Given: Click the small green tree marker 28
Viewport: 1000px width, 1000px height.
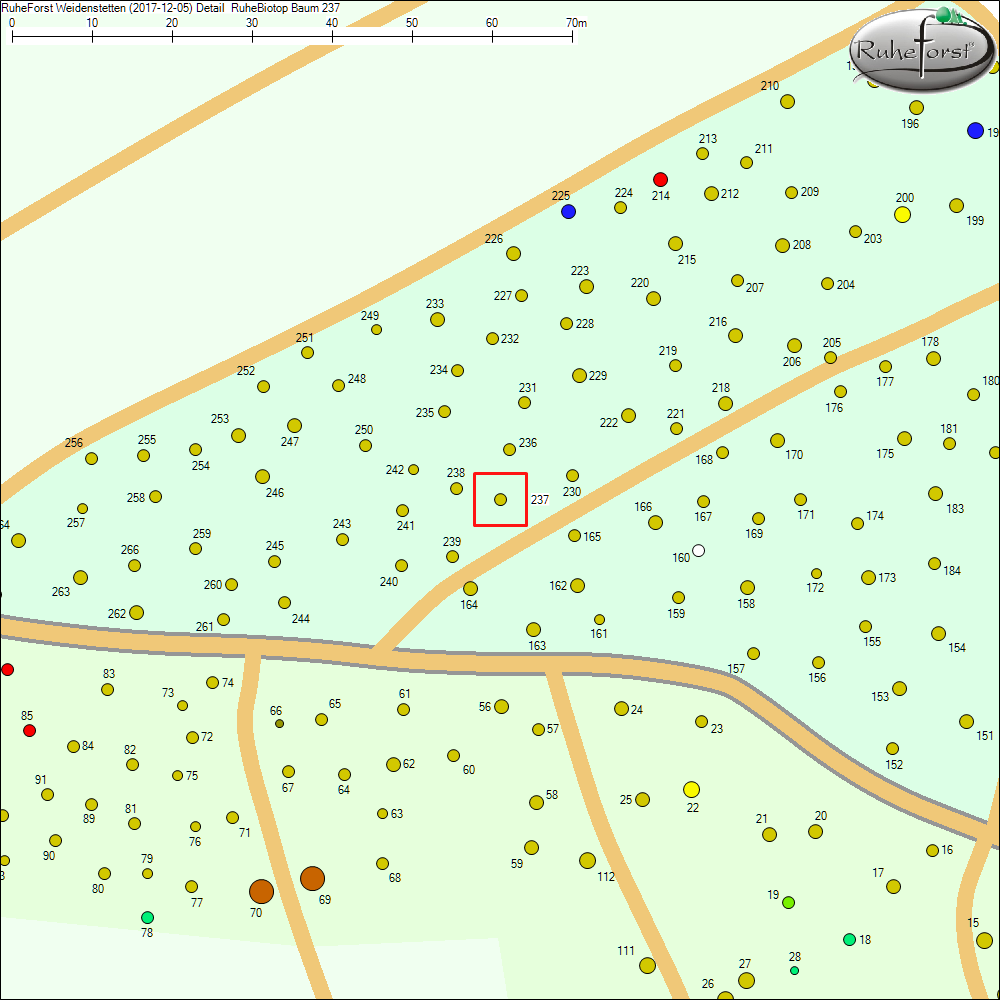Looking at the screenshot, I should (x=794, y=970).
